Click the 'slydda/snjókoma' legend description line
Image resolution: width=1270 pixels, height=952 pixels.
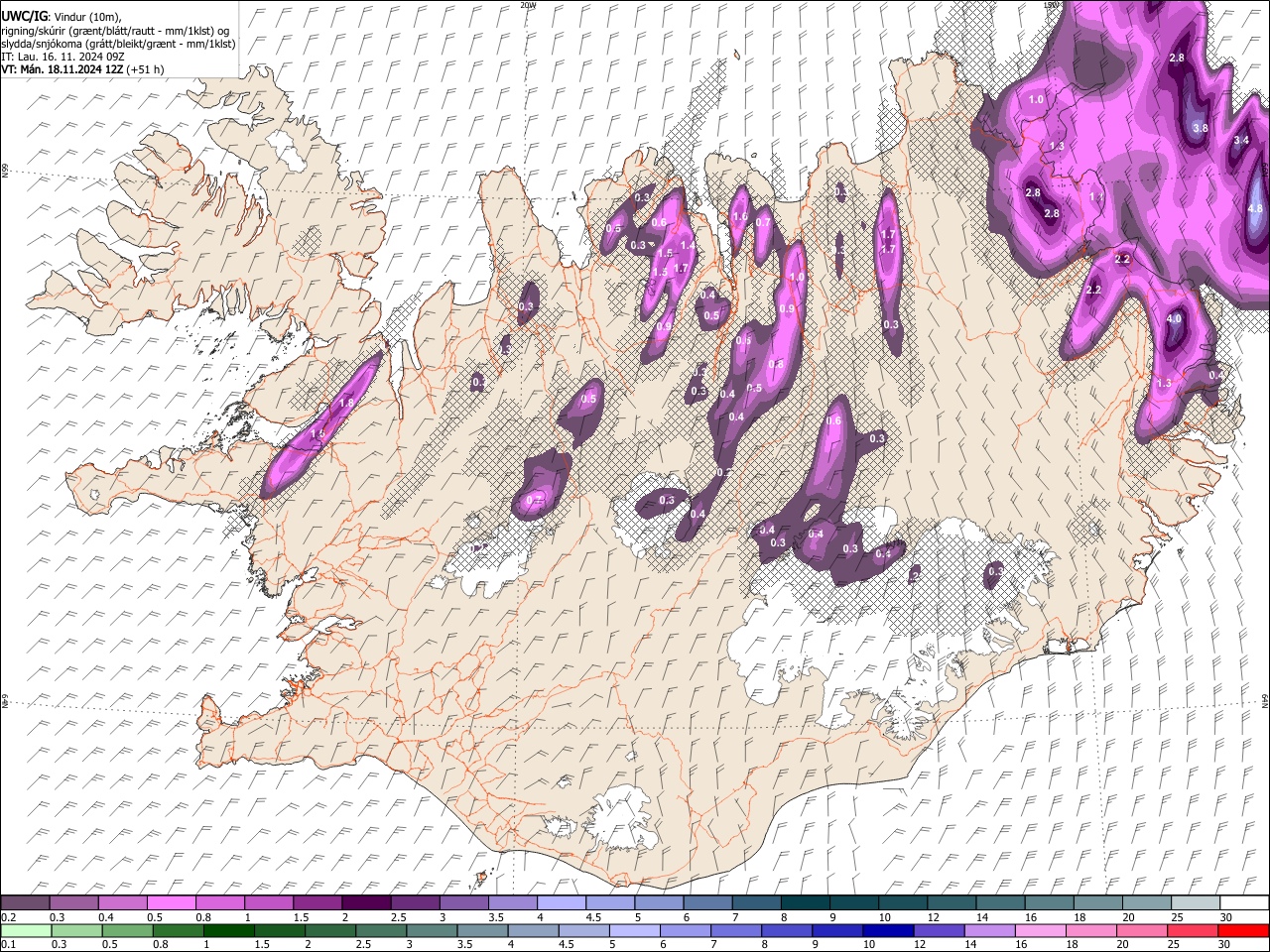pyautogui.click(x=118, y=44)
